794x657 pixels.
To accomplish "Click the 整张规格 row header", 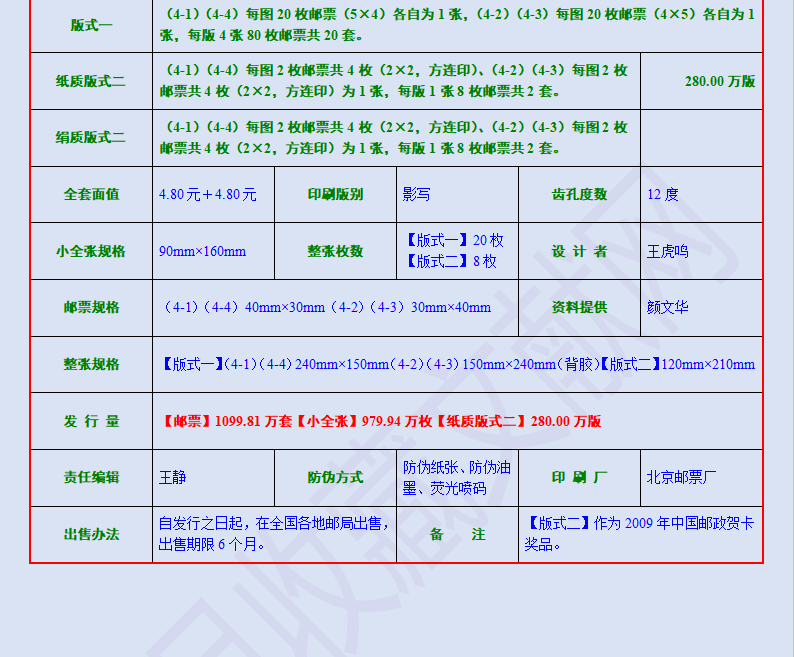I will 91,364.
